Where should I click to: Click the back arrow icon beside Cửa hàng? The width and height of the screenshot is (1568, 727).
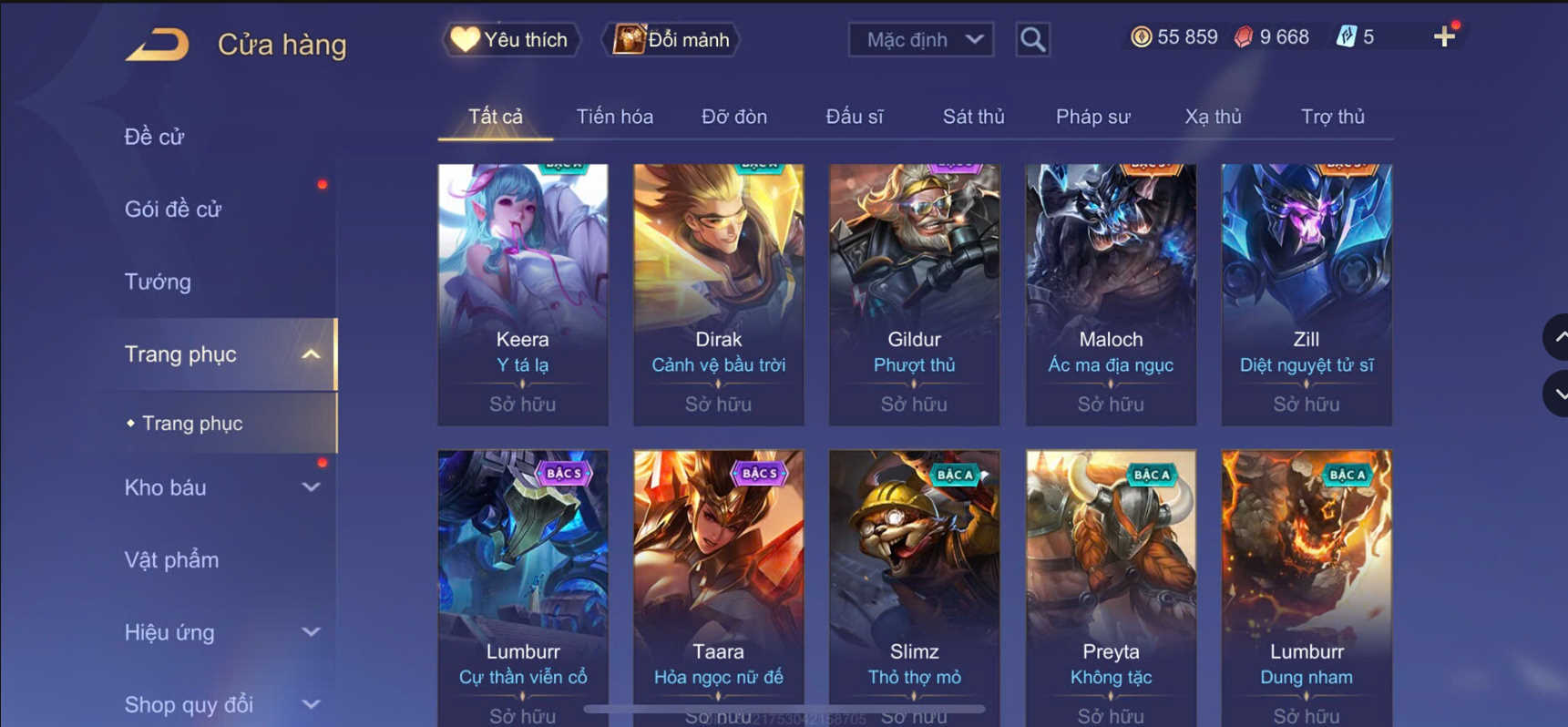[158, 44]
